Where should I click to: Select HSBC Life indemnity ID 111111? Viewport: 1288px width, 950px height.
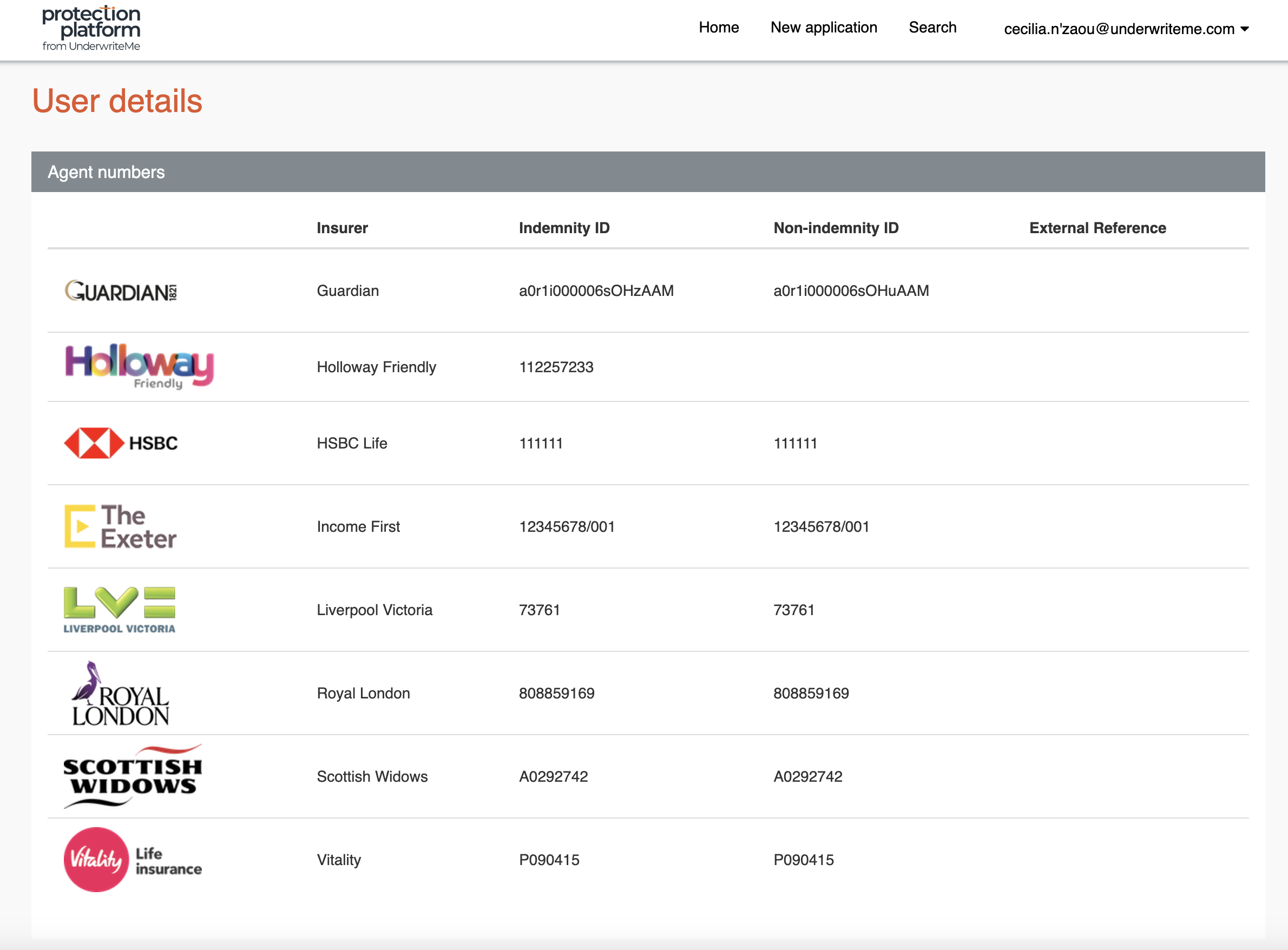541,443
